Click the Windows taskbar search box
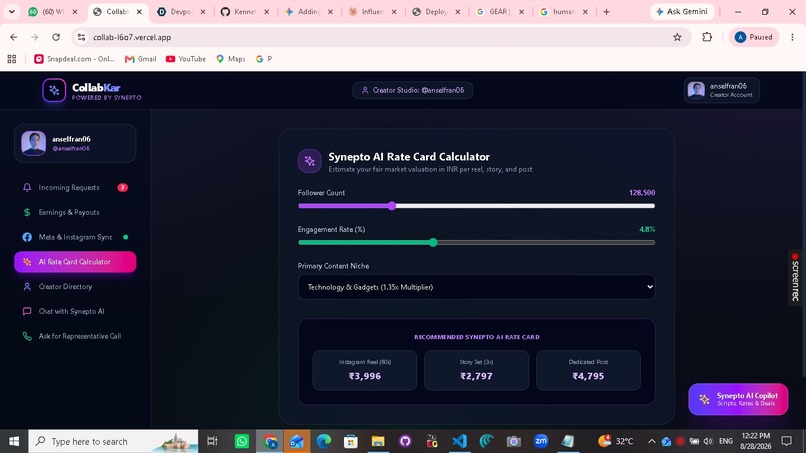806x453 pixels. pos(113,441)
